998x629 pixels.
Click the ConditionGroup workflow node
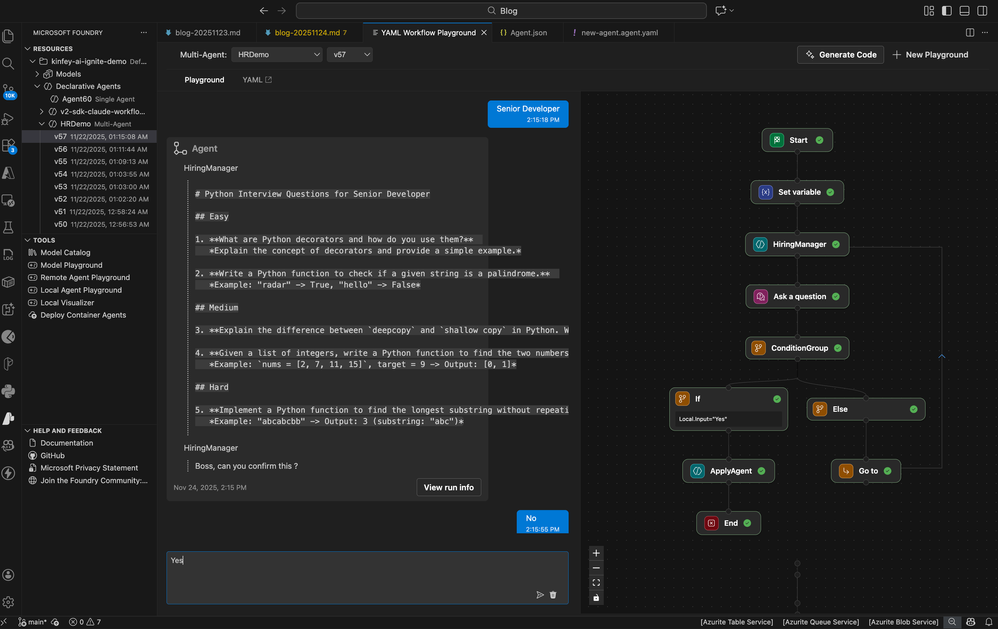click(797, 348)
